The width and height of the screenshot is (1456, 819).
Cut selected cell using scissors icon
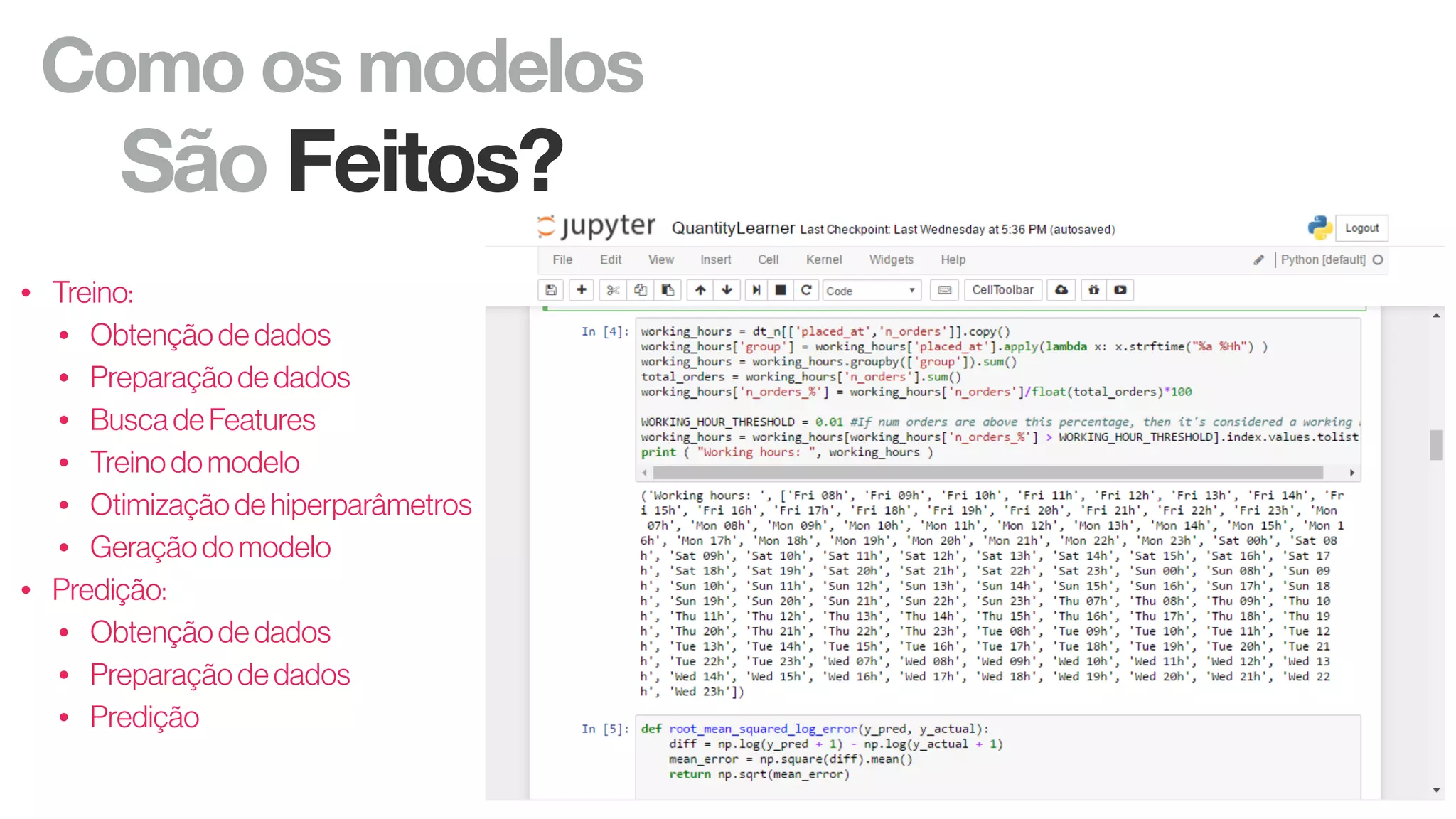pos(613,290)
